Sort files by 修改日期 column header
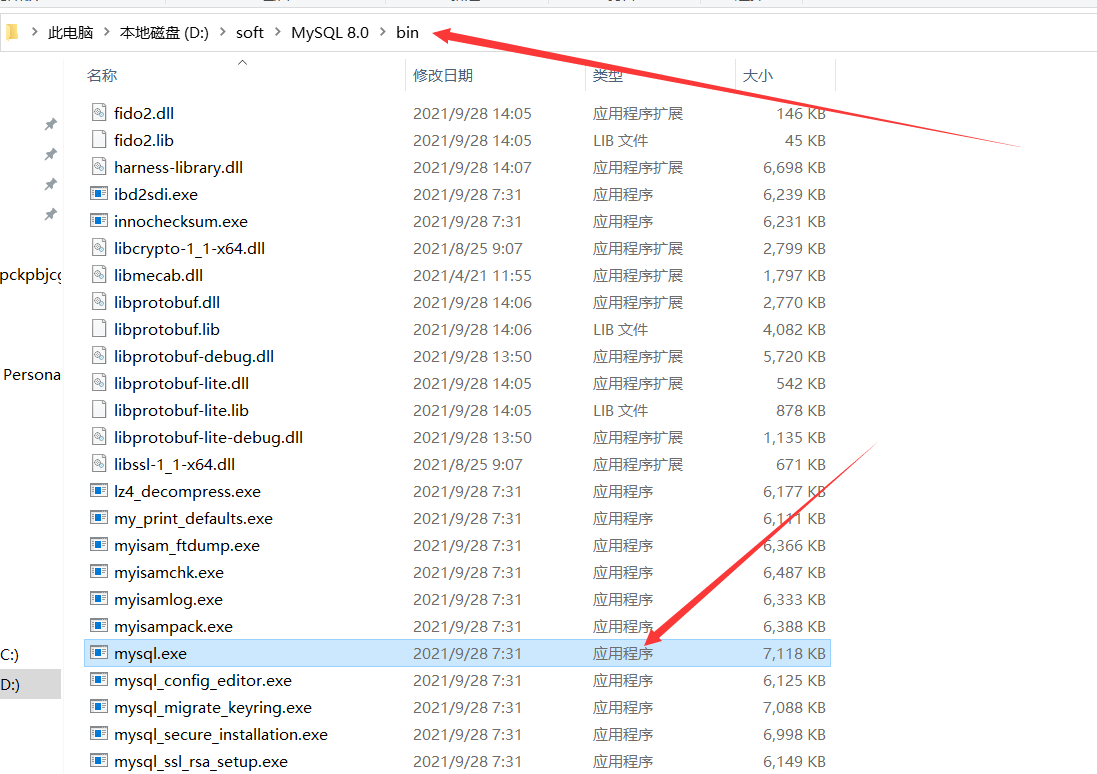Image resolution: width=1097 pixels, height=774 pixels. [443, 76]
